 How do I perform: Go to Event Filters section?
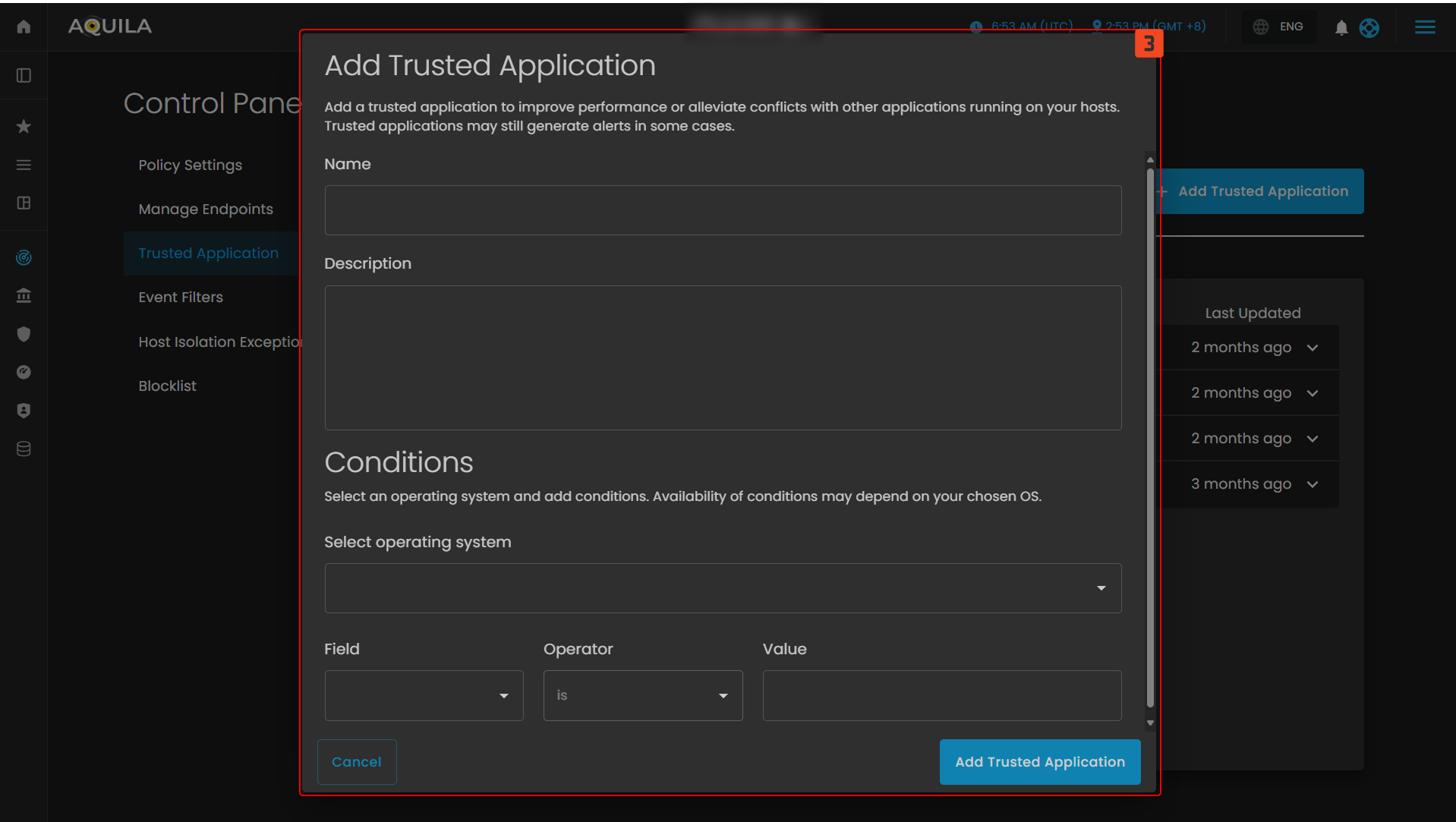click(181, 297)
